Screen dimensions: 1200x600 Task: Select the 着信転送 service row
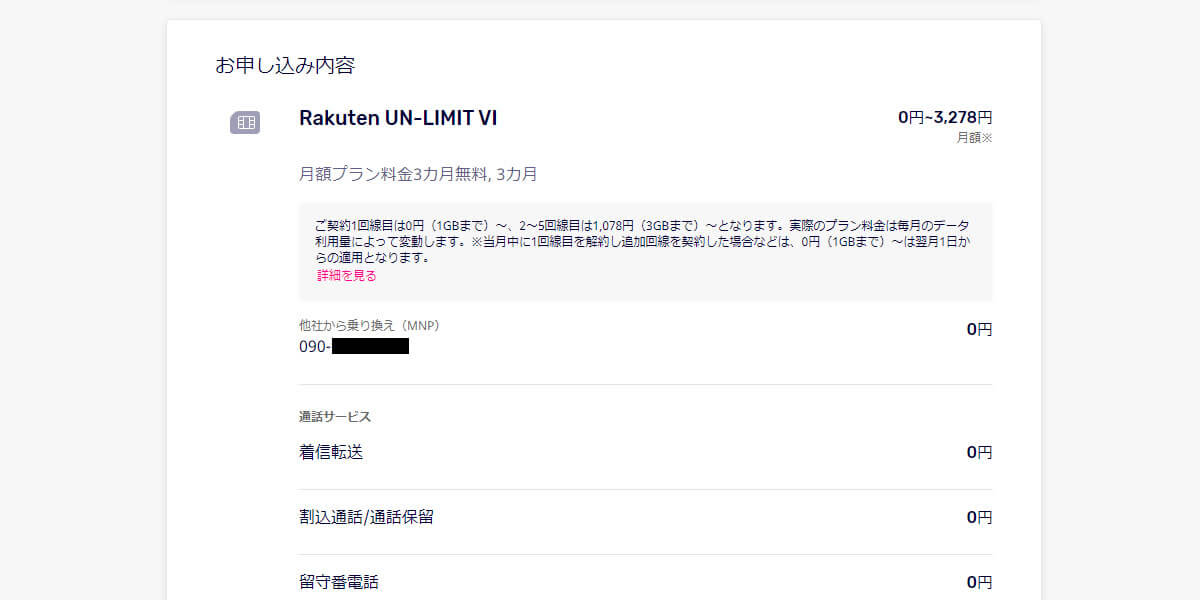pyautogui.click(x=331, y=452)
